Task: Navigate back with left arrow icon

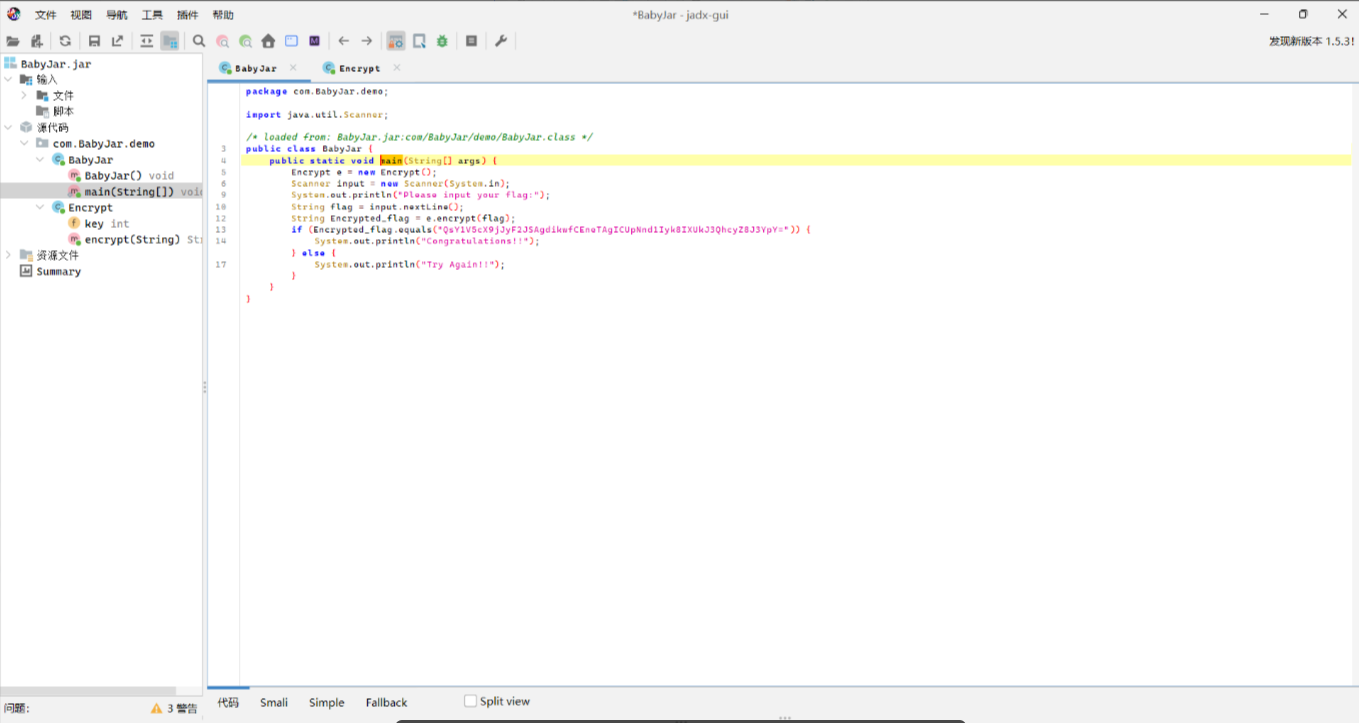Action: (344, 41)
